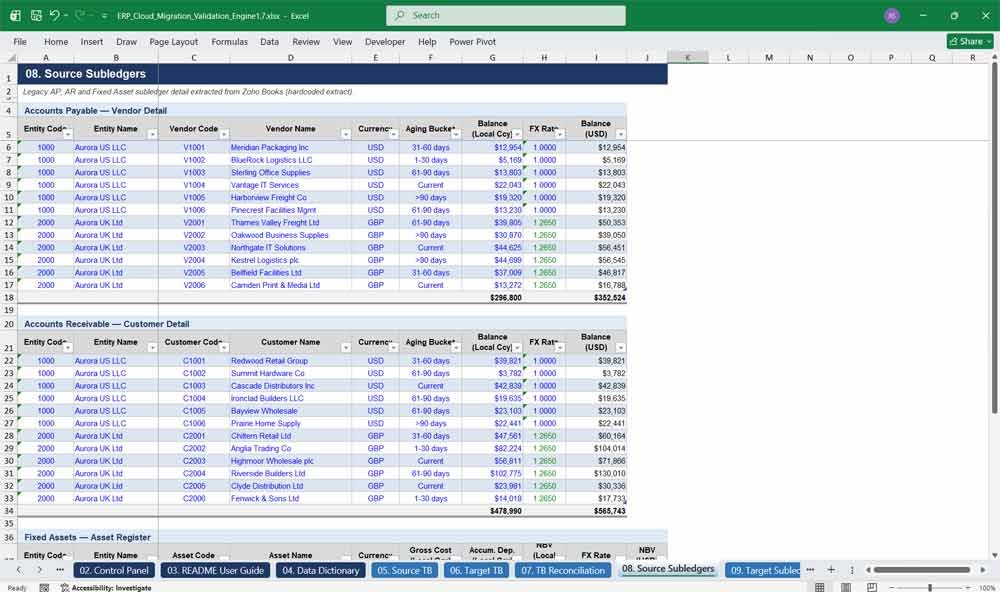Click the zoom in plus button

pyautogui.click(x=967, y=588)
